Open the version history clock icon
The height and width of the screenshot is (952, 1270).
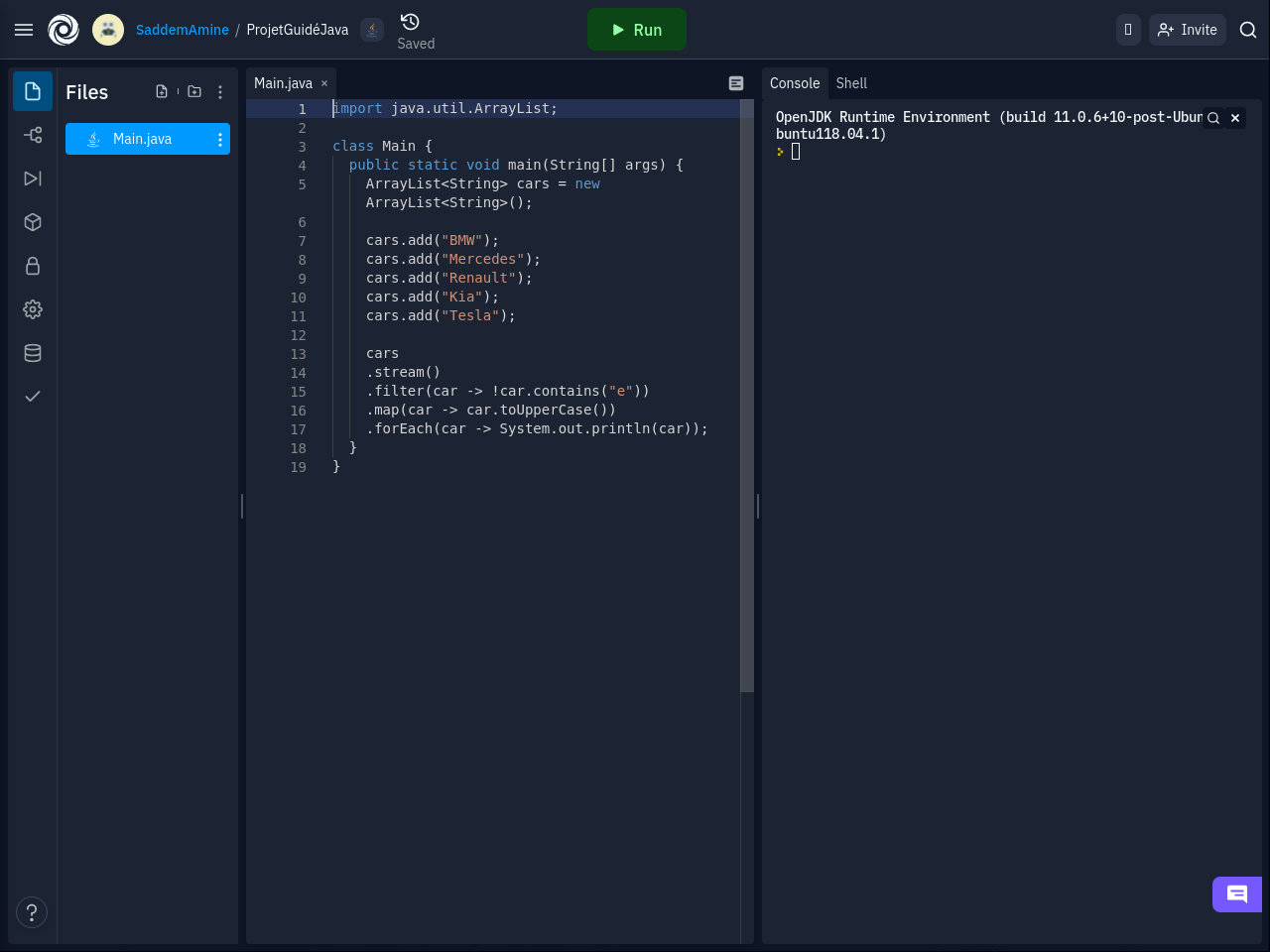410,22
